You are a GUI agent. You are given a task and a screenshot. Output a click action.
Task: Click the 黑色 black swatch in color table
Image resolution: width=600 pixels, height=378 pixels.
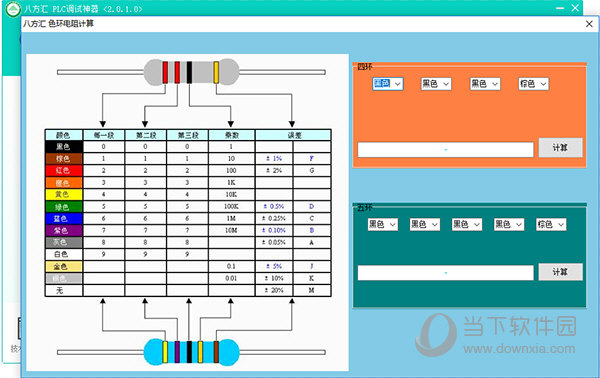pos(64,147)
